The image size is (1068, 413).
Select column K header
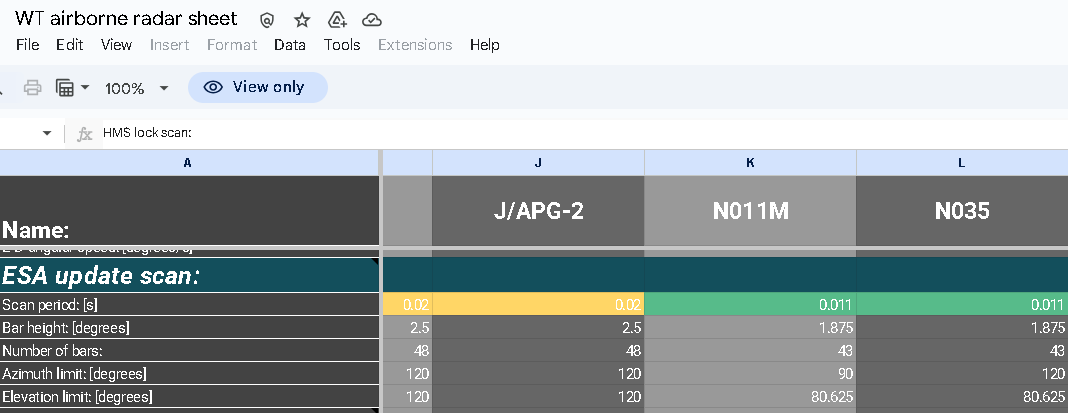tap(750, 162)
